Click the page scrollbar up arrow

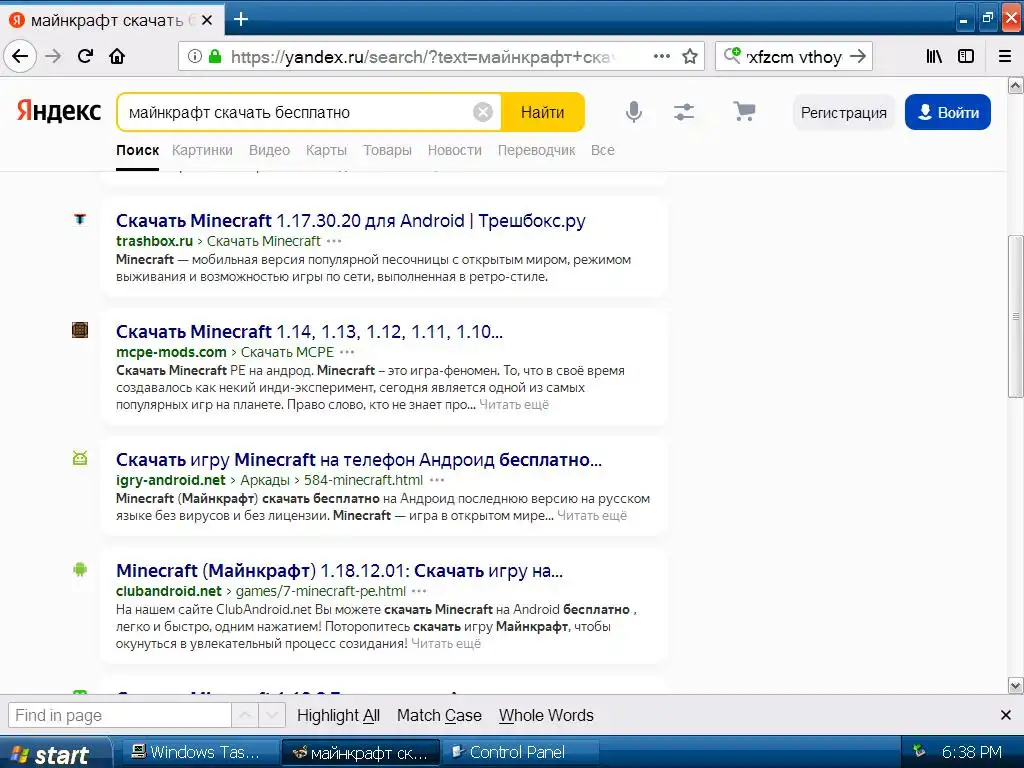1016,86
